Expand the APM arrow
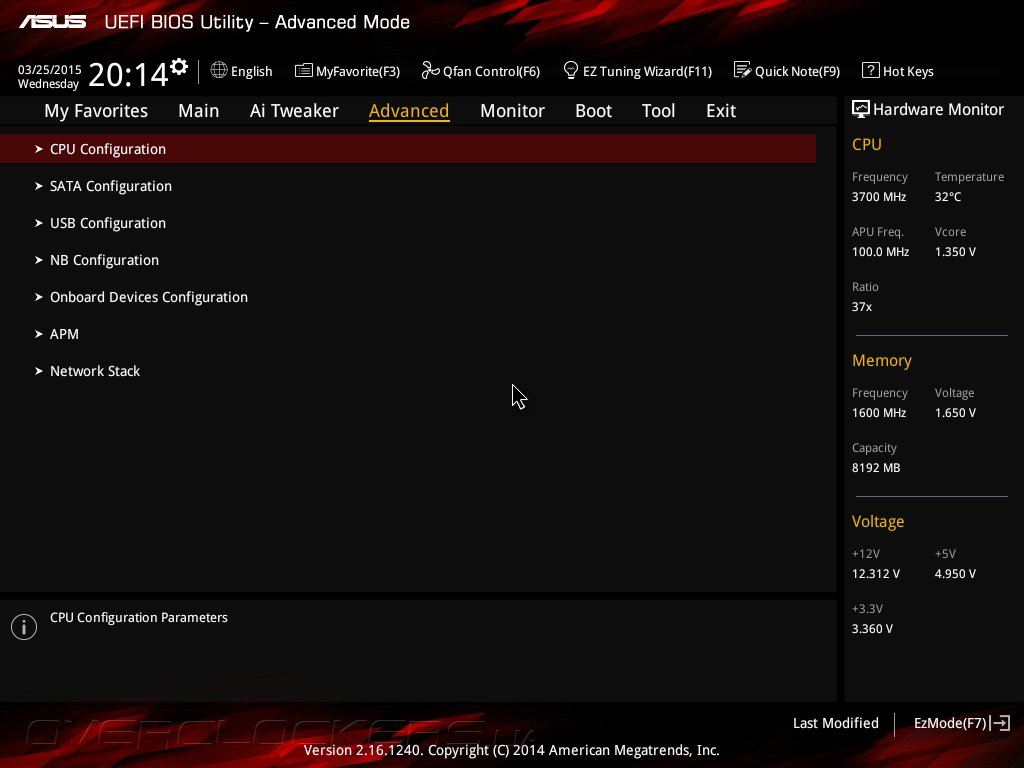Screen dimensions: 1024x768 tap(39, 334)
